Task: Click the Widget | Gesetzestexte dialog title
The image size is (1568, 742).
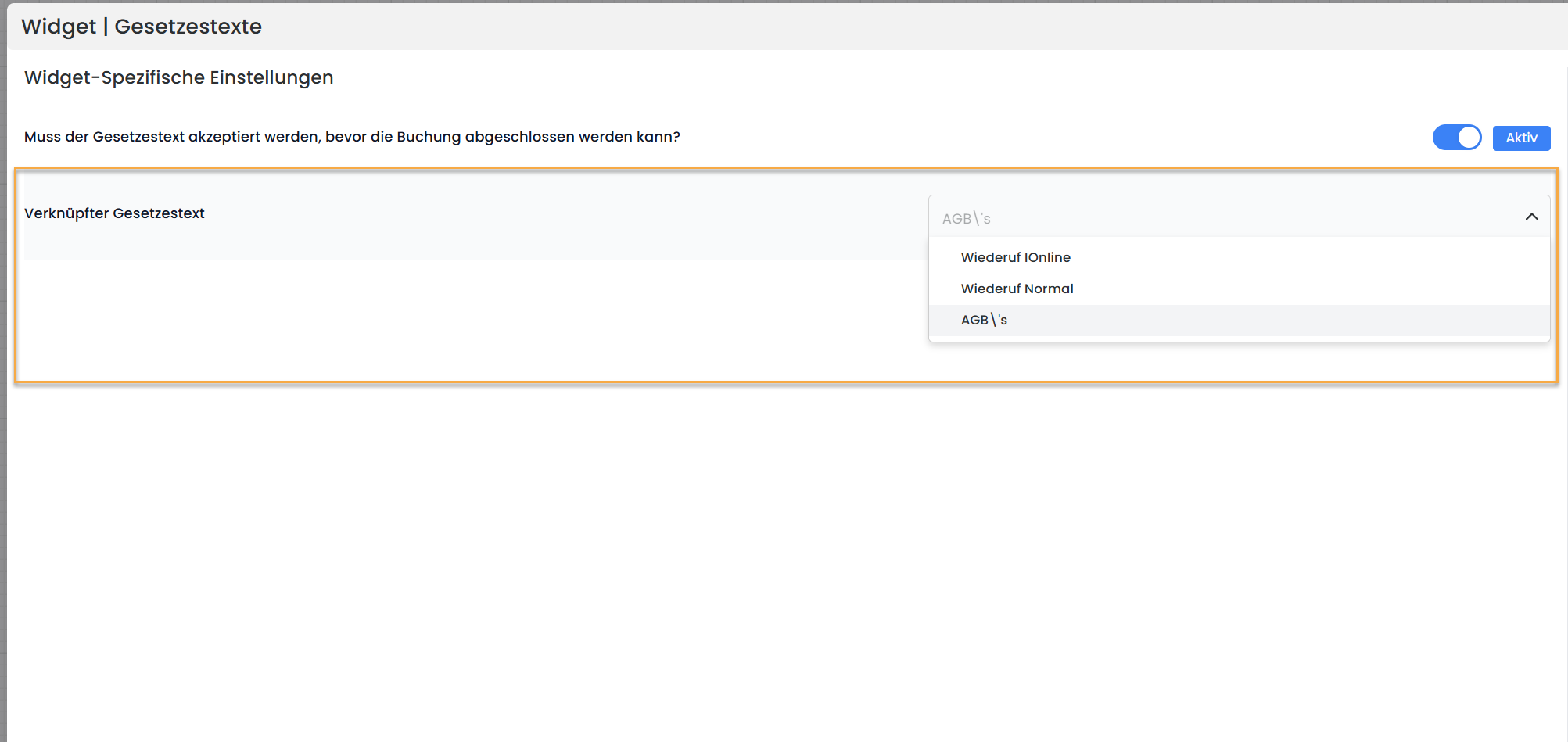Action: (x=142, y=27)
